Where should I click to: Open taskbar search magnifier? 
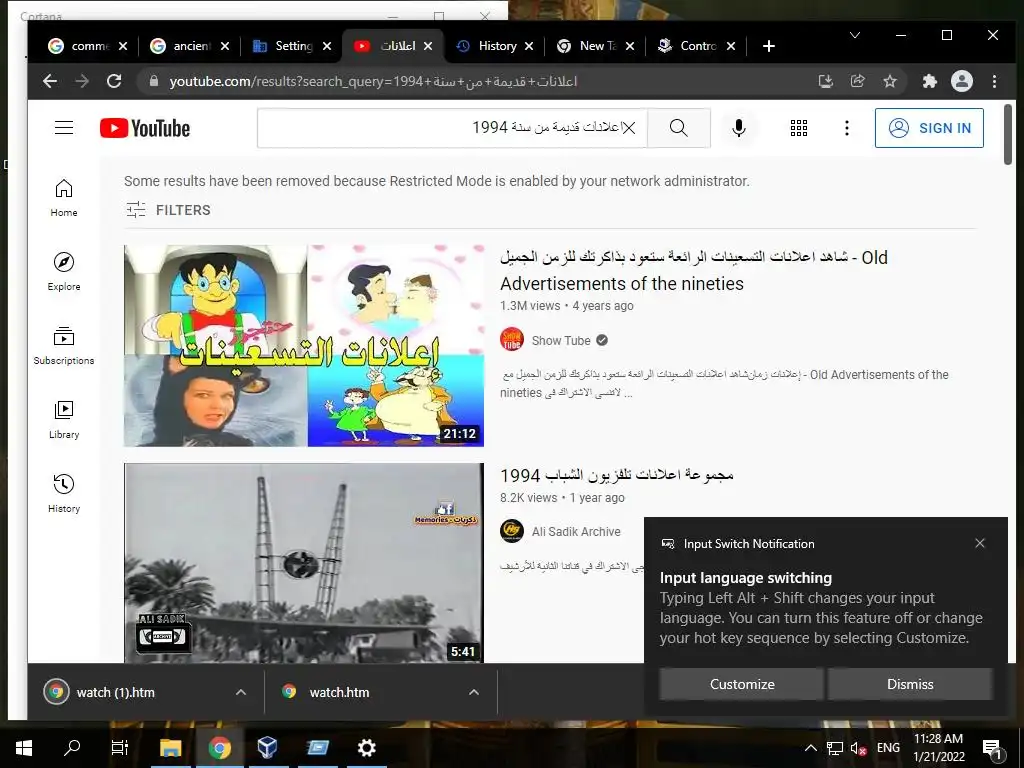coord(72,748)
